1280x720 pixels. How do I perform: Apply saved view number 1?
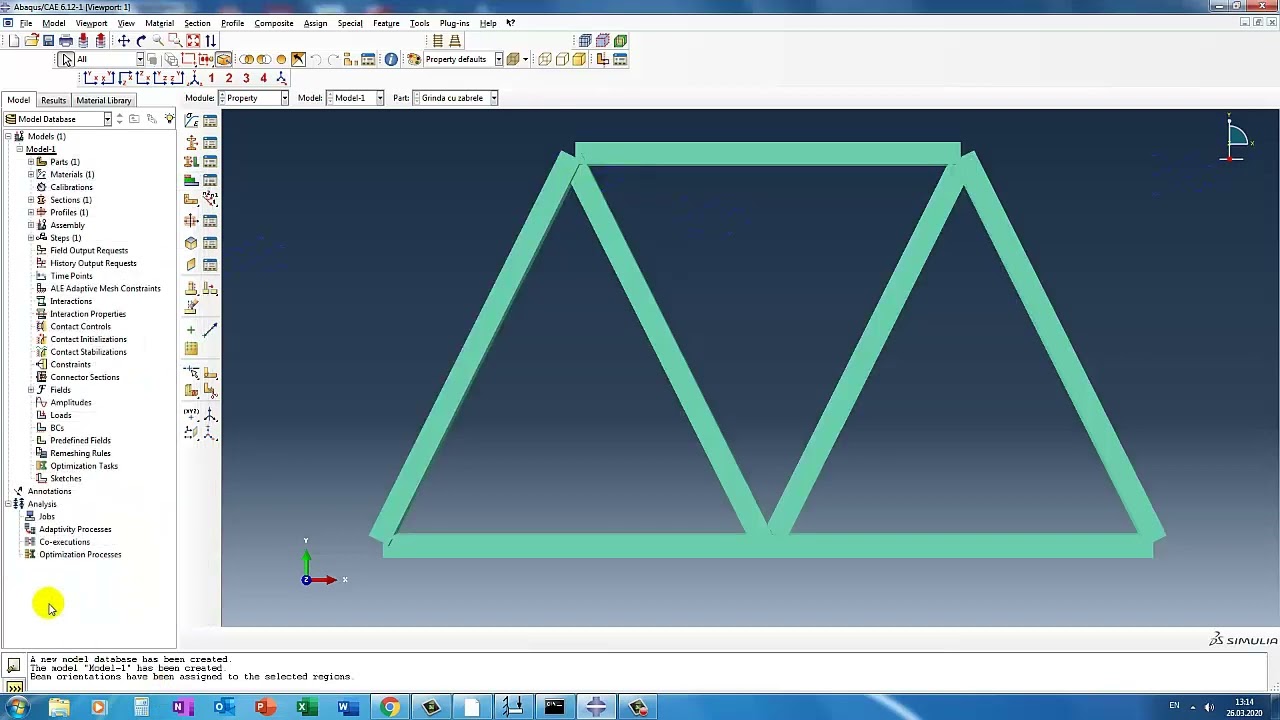click(x=211, y=78)
